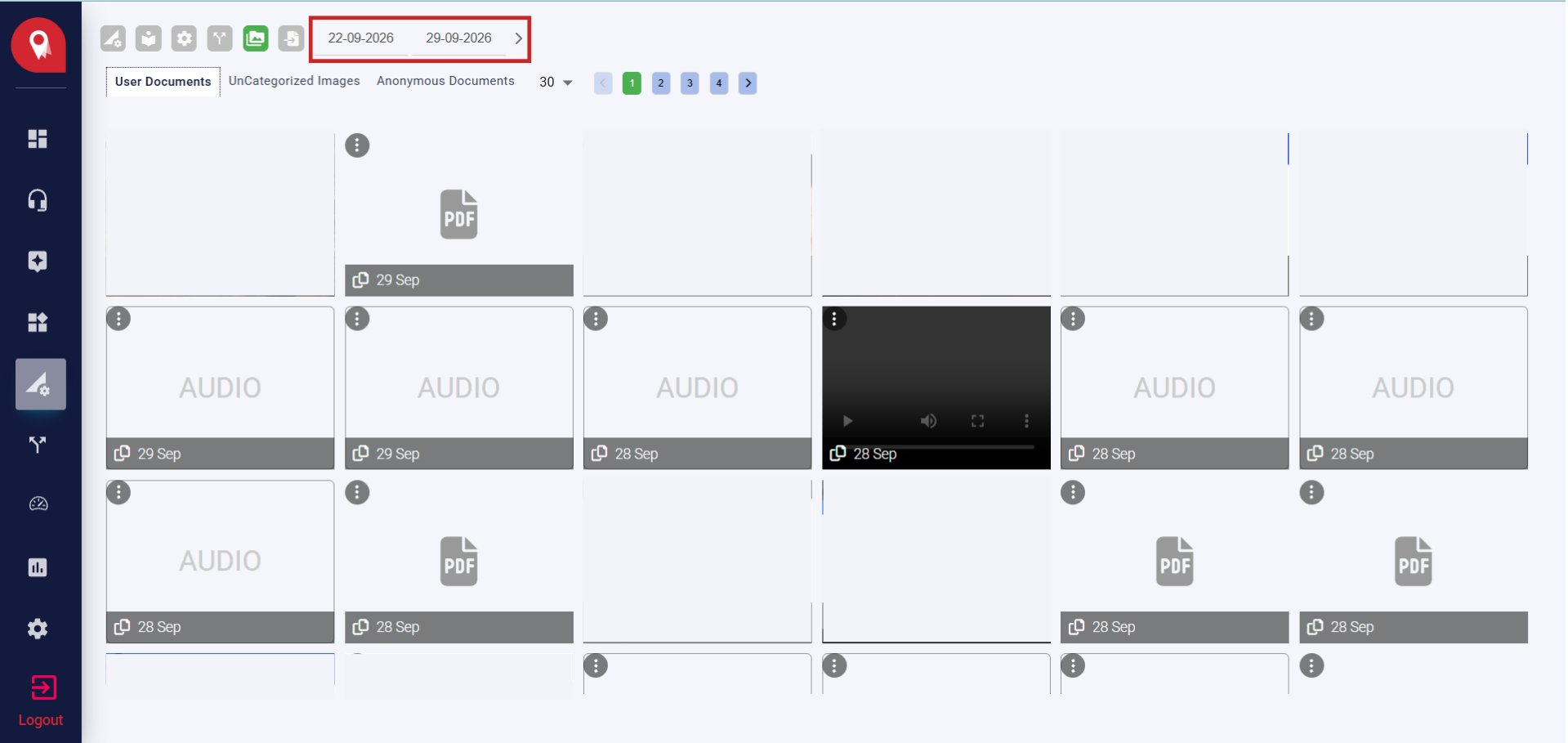Open the speedometer gauge icon in sidebar
Screen dimensions: 1568x743
click(38, 504)
